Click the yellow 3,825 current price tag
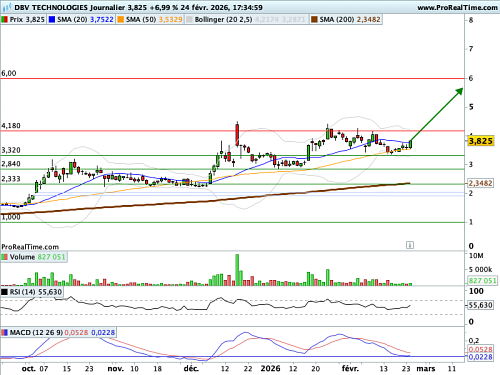The width and height of the screenshot is (500, 375). pyautogui.click(x=480, y=141)
